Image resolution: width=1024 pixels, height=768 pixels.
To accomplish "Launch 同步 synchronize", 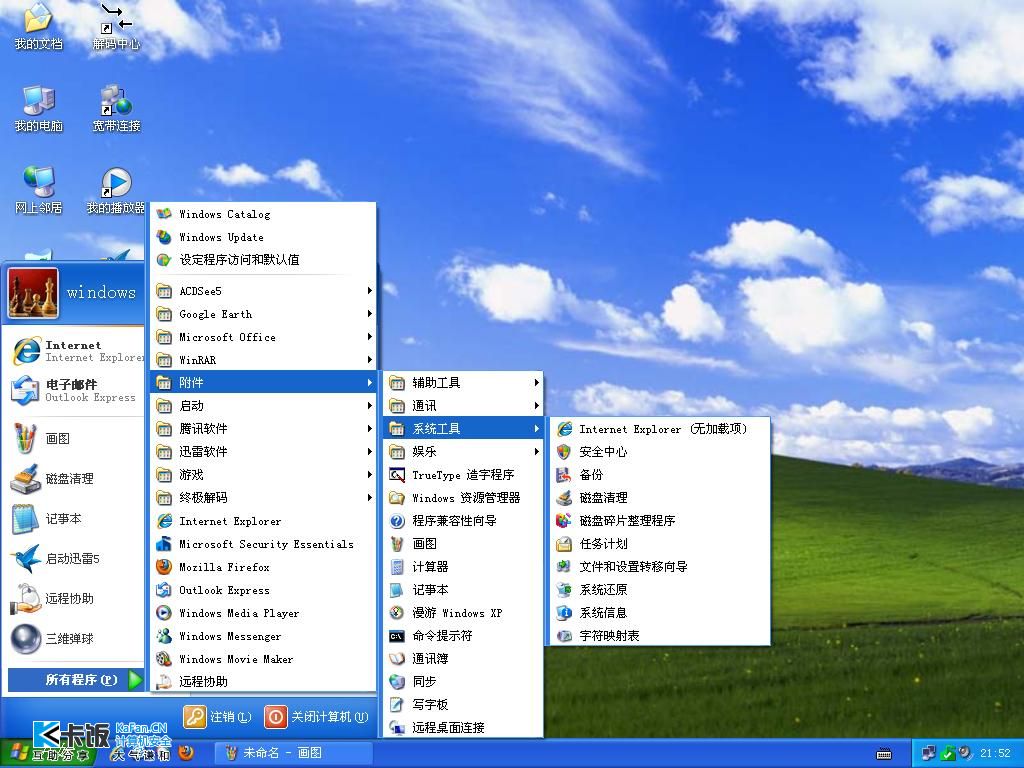I will tap(463, 682).
